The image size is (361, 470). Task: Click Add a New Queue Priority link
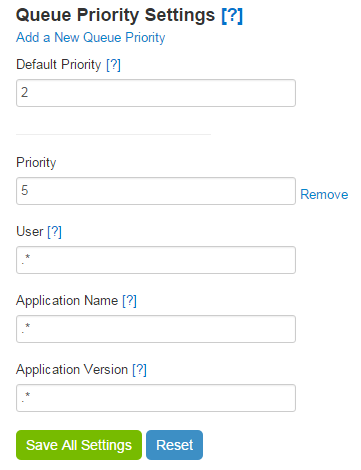(91, 37)
